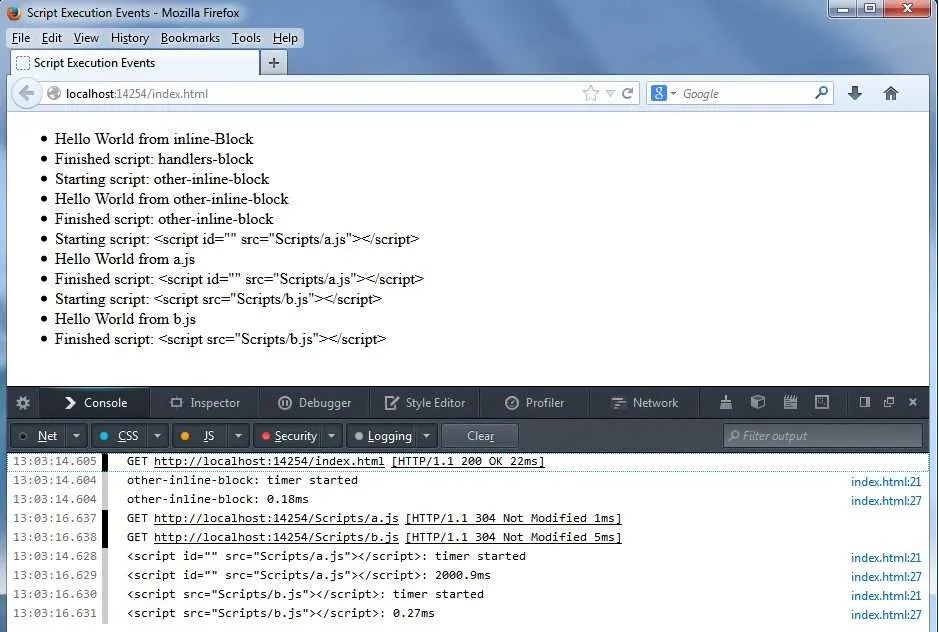The height and width of the screenshot is (632, 939).
Task: Open the Edit menu
Action: point(52,38)
